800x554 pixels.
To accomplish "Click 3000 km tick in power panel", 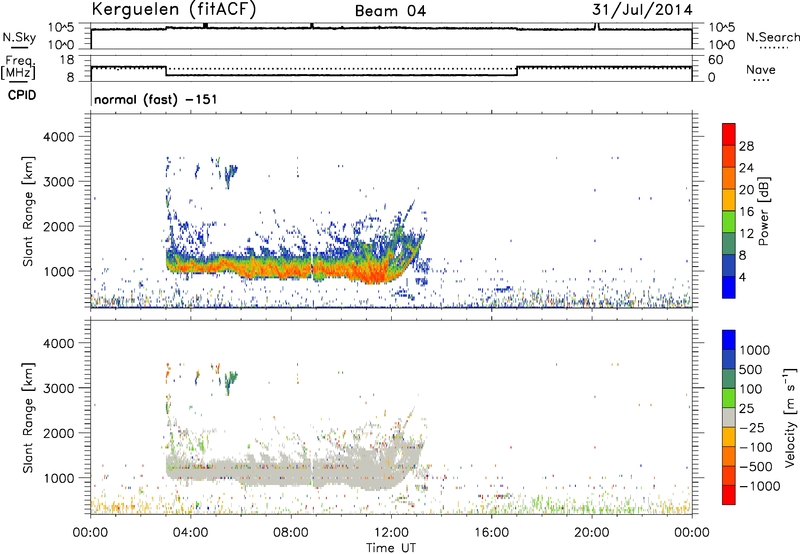I will pyautogui.click(x=58, y=182).
